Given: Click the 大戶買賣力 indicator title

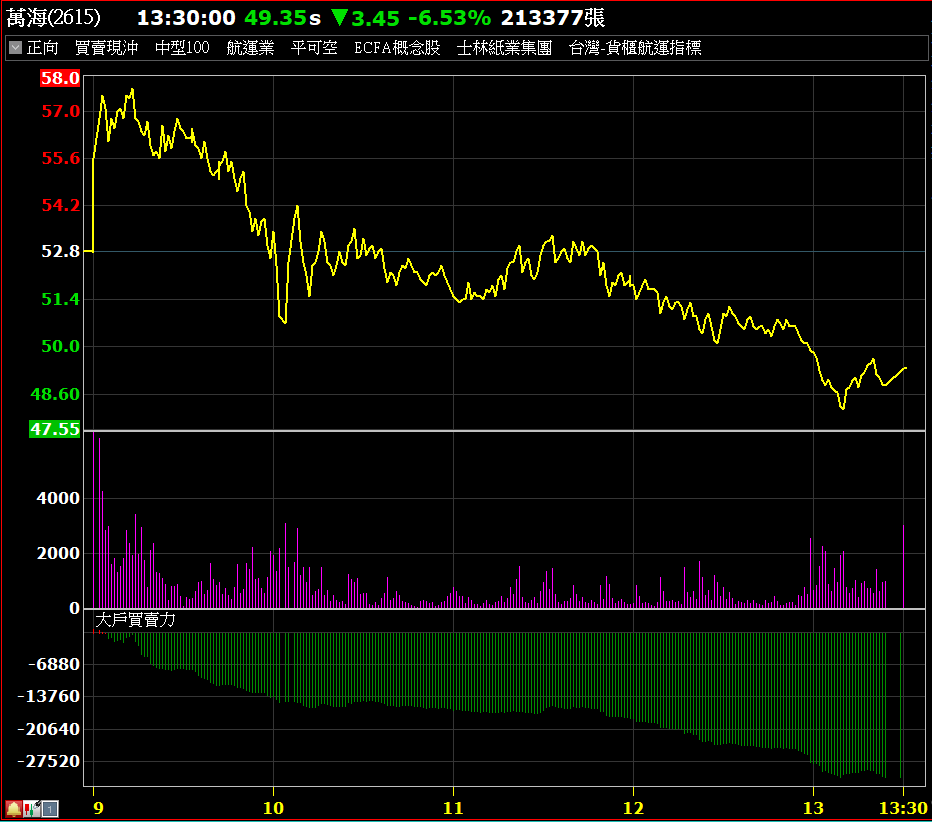Looking at the screenshot, I should point(135,620).
